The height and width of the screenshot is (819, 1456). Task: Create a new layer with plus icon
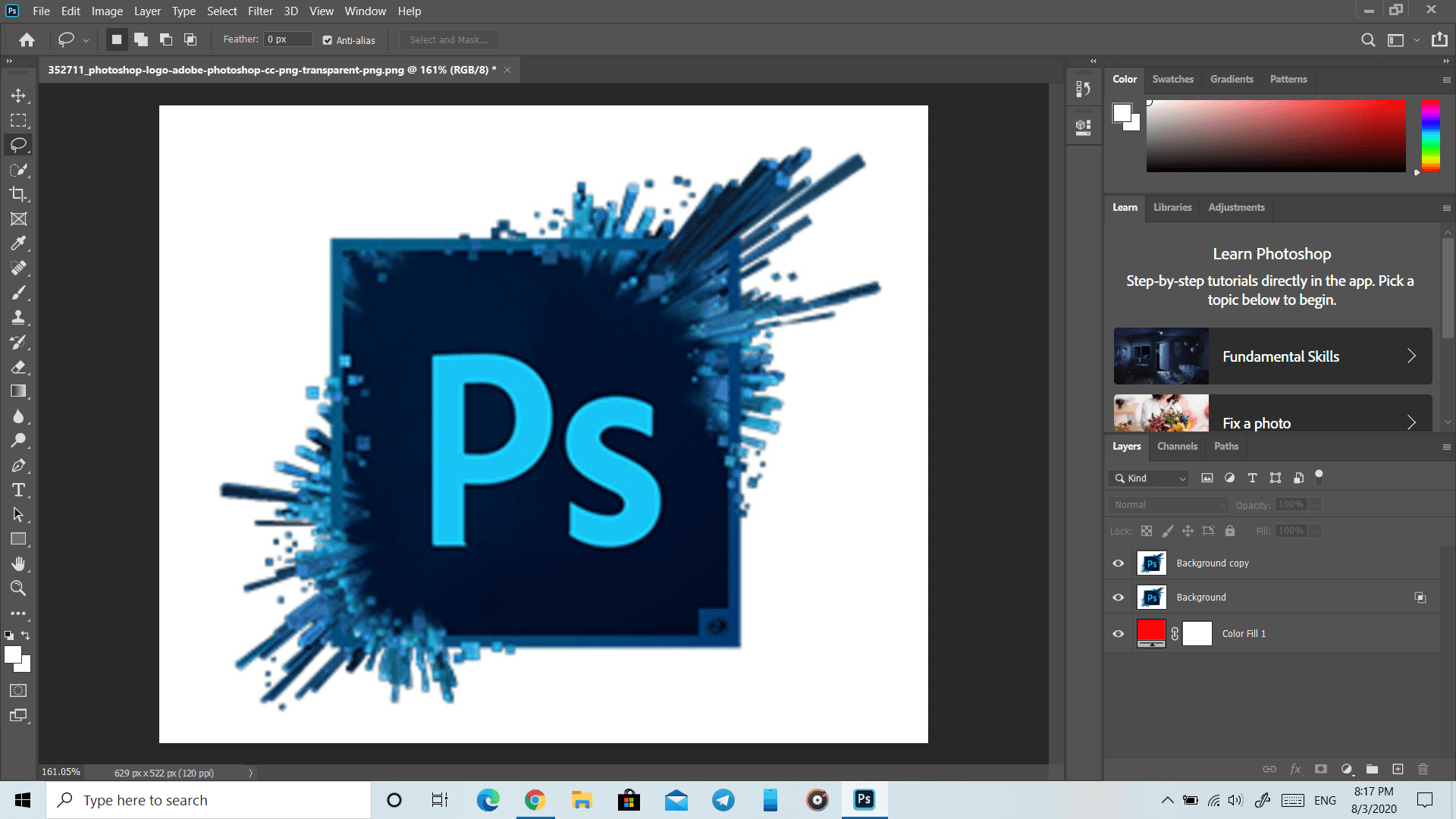1398,769
